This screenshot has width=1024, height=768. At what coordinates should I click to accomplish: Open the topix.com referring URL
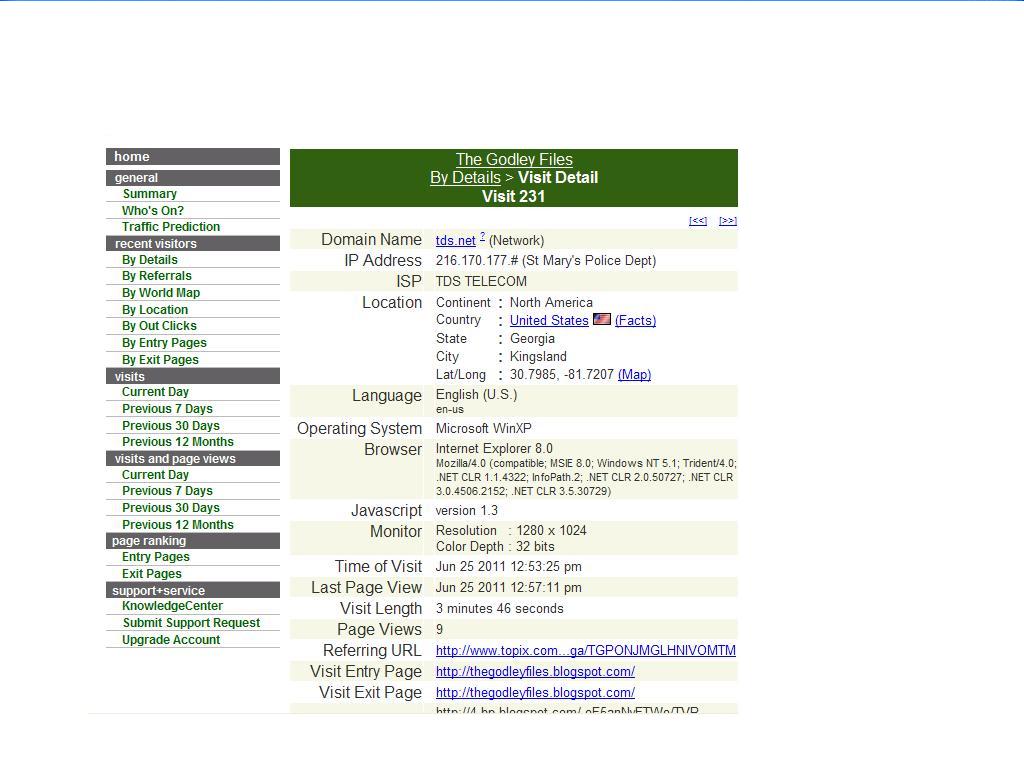tap(586, 650)
